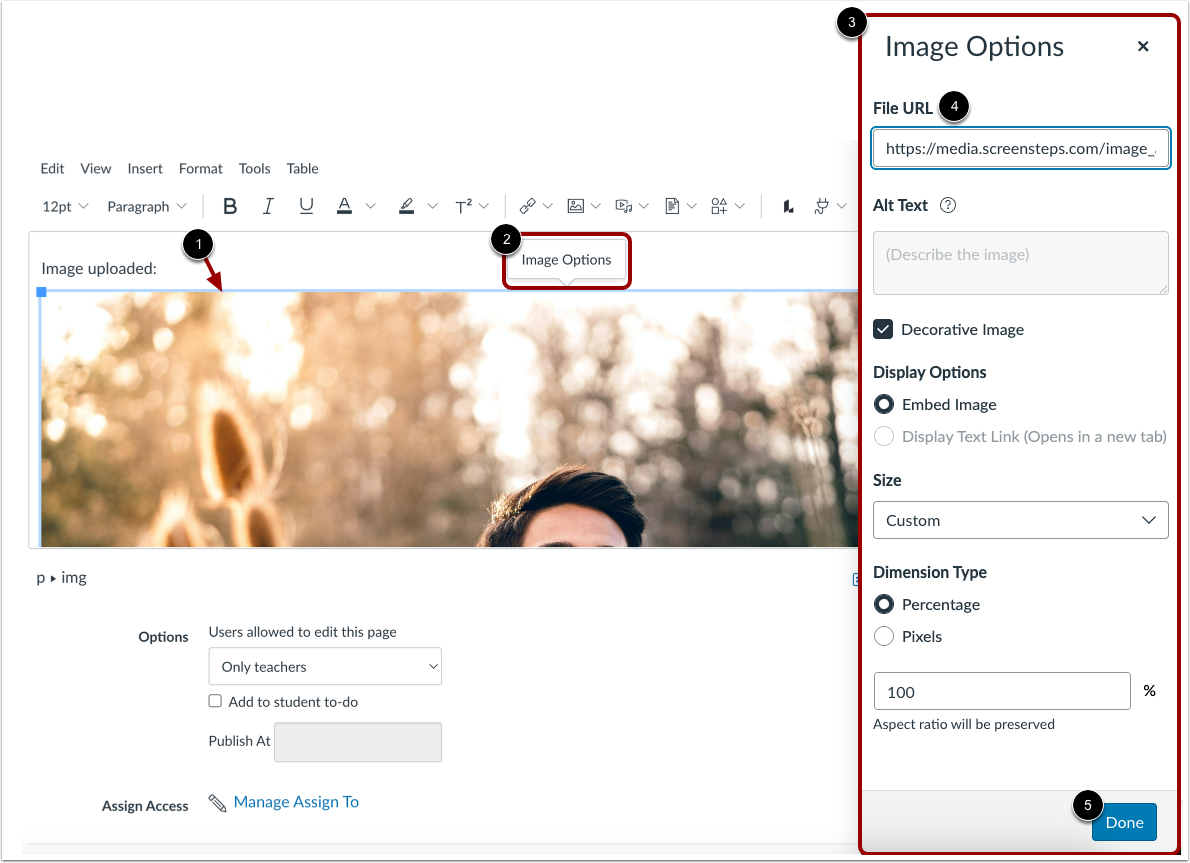
Task: Select the Pixels dimension type
Action: point(884,636)
